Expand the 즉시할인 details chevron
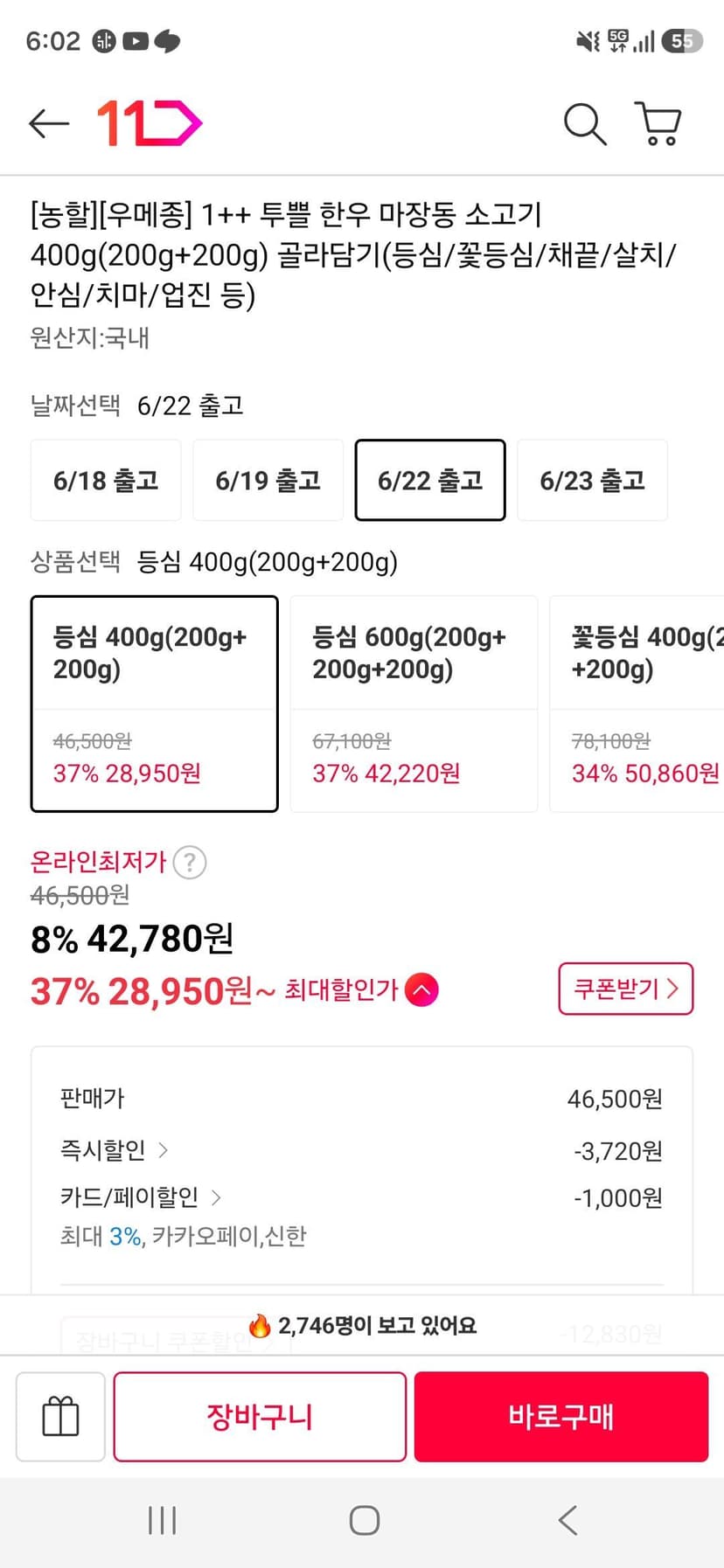The height and width of the screenshot is (1568, 724). click(164, 1150)
